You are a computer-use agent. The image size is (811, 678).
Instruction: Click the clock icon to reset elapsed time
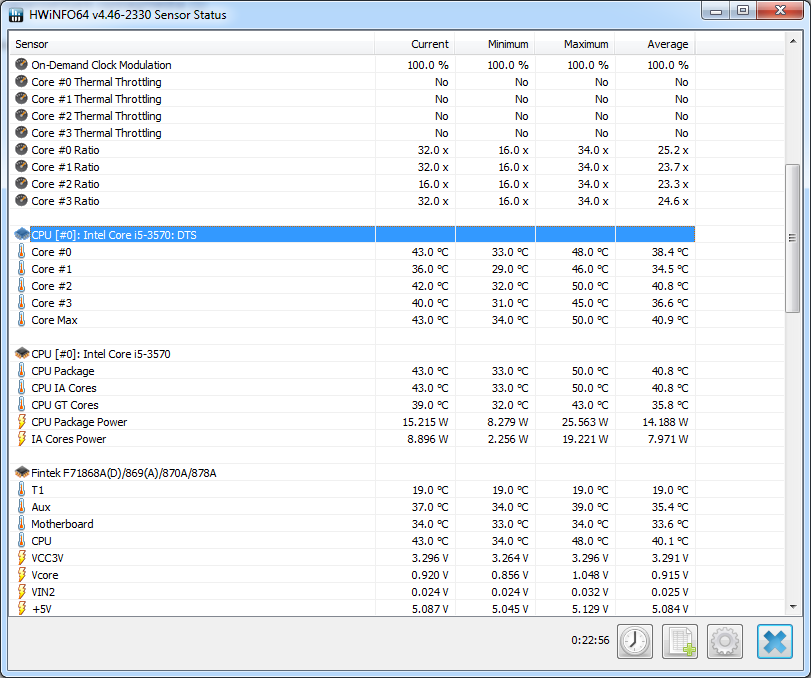pyautogui.click(x=635, y=641)
